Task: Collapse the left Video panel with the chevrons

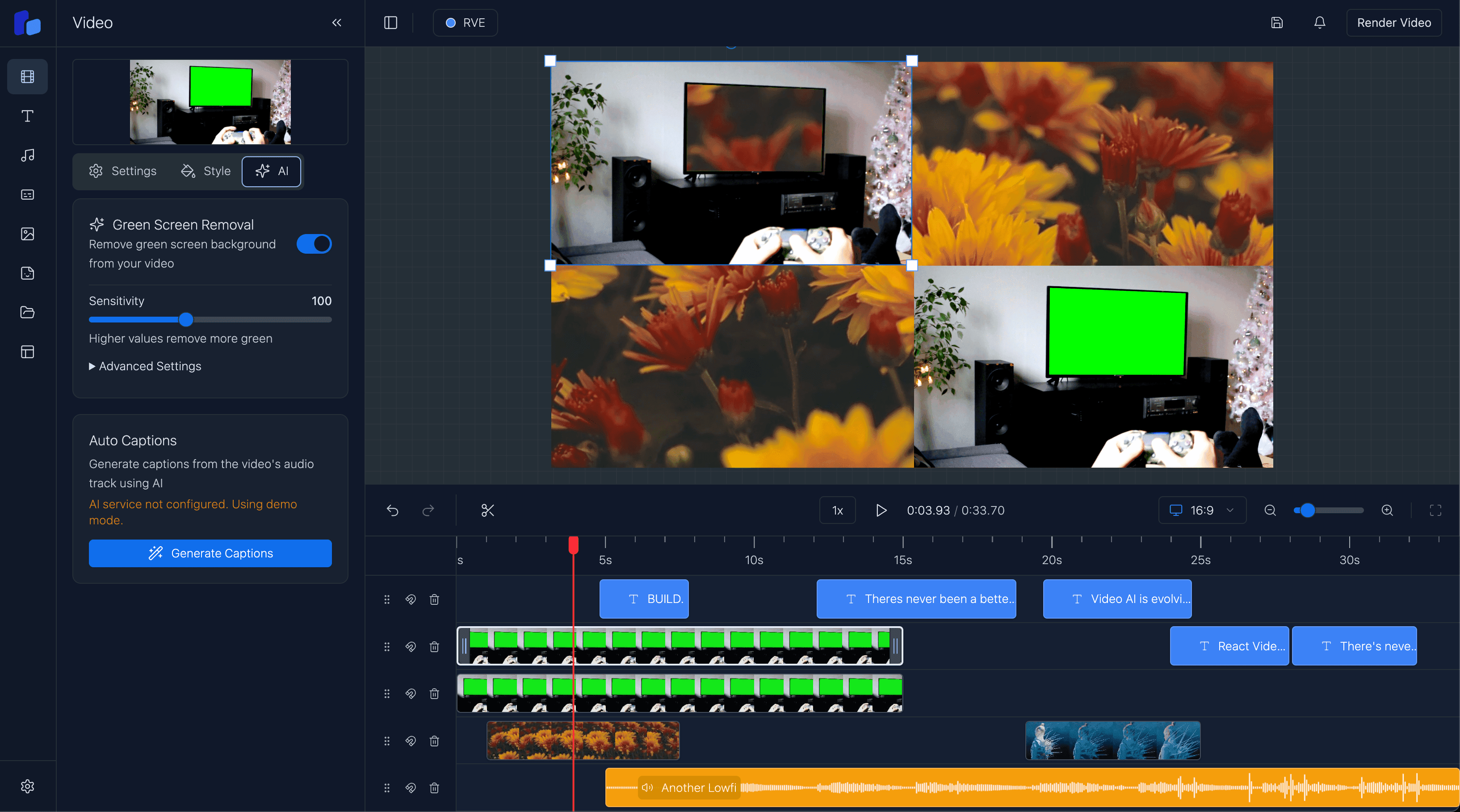Action: point(337,23)
